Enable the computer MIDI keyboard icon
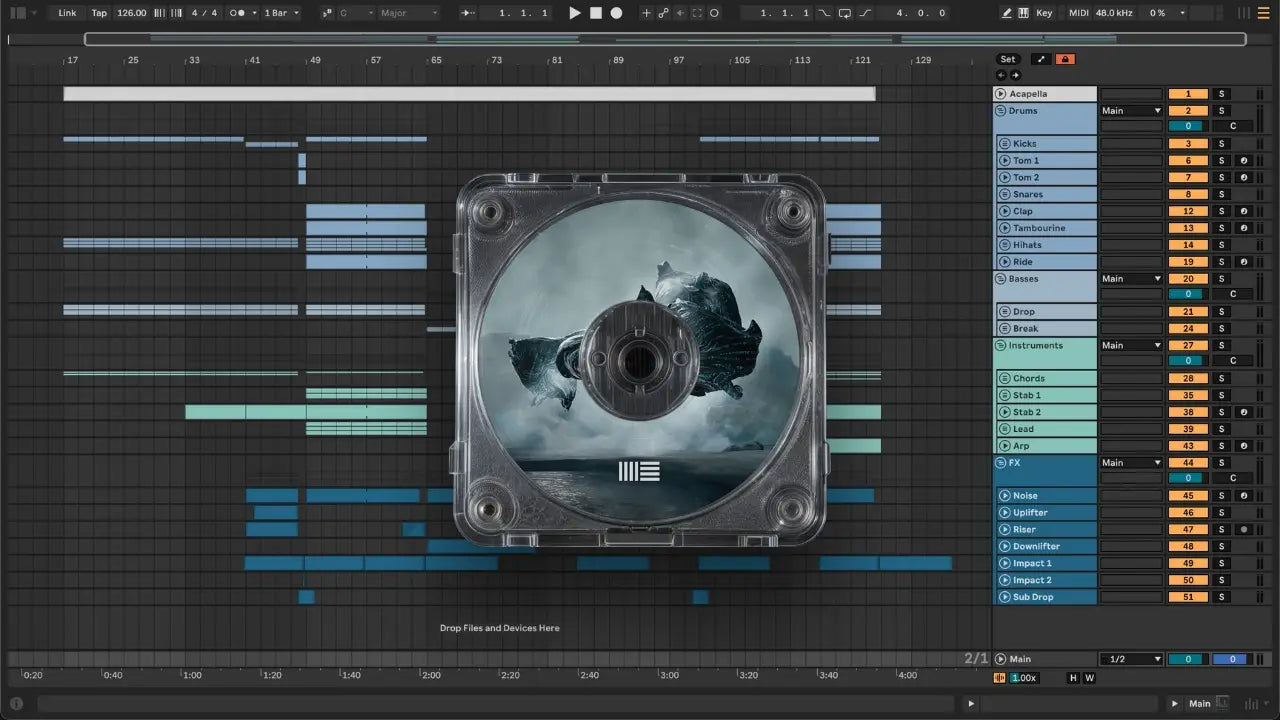 click(1023, 13)
